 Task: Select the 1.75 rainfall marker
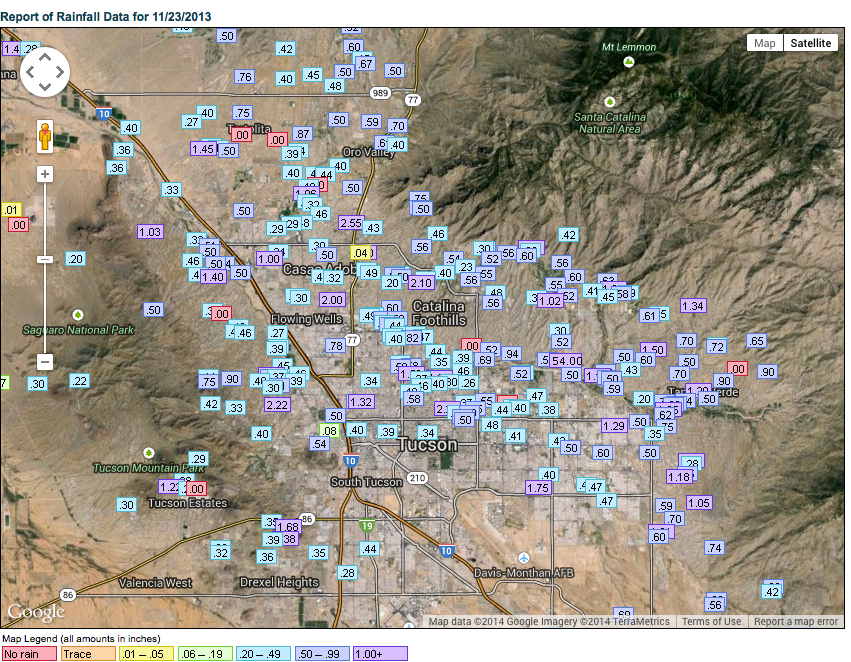click(538, 487)
